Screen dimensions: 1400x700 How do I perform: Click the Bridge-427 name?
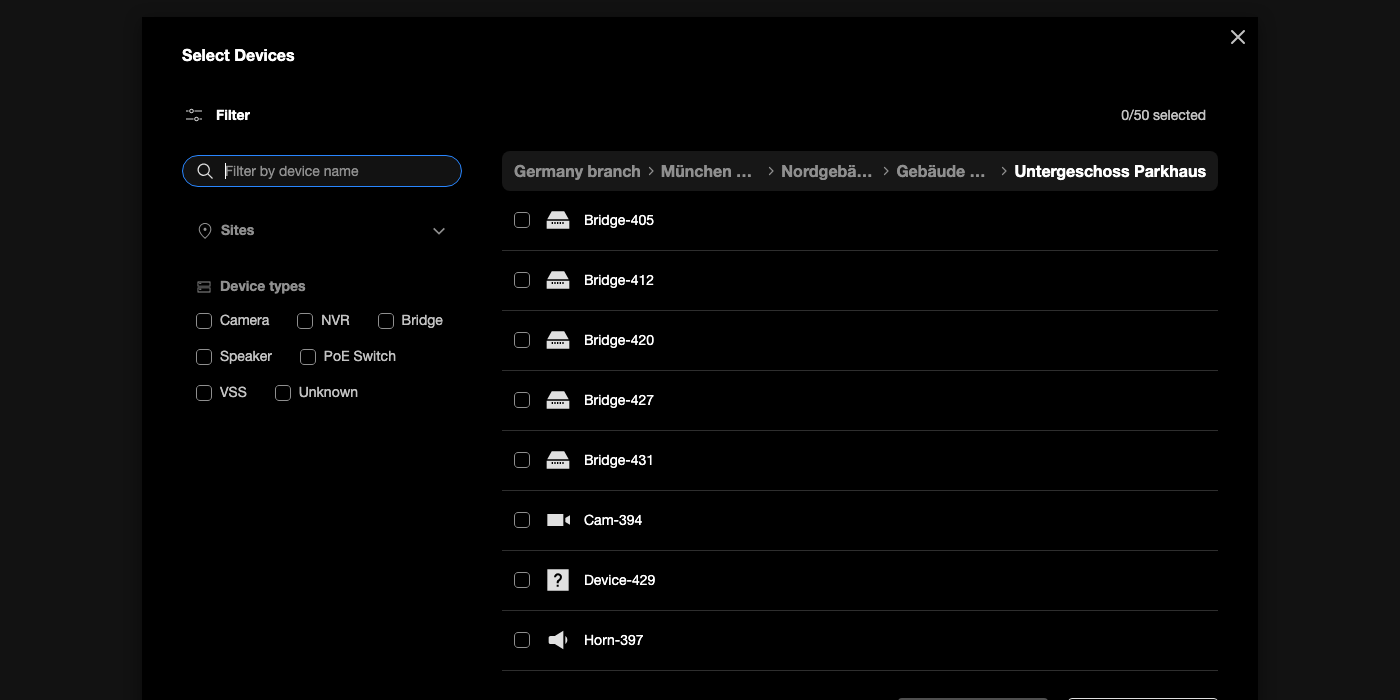tap(619, 400)
